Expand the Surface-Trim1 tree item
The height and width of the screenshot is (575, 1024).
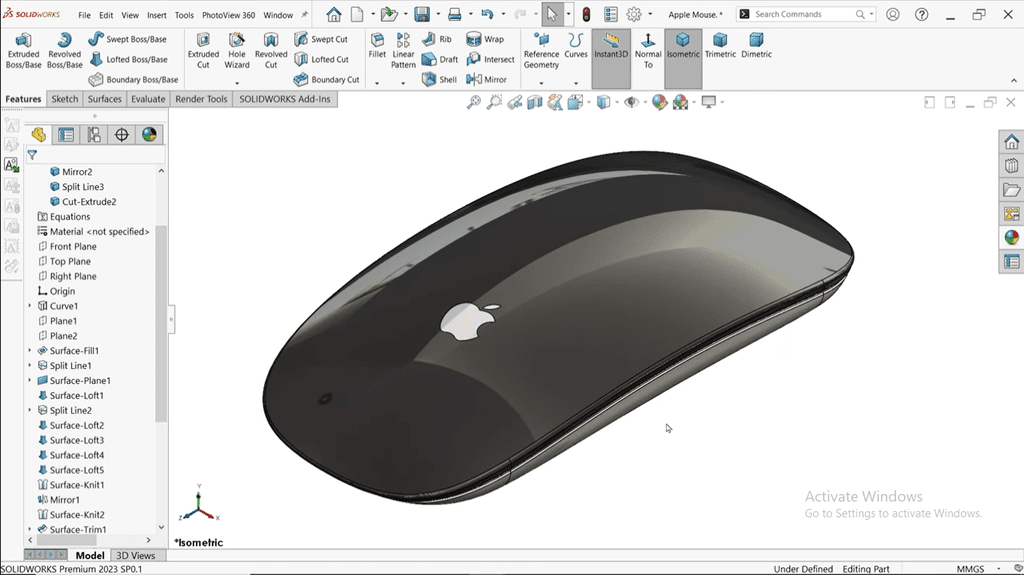(x=29, y=529)
